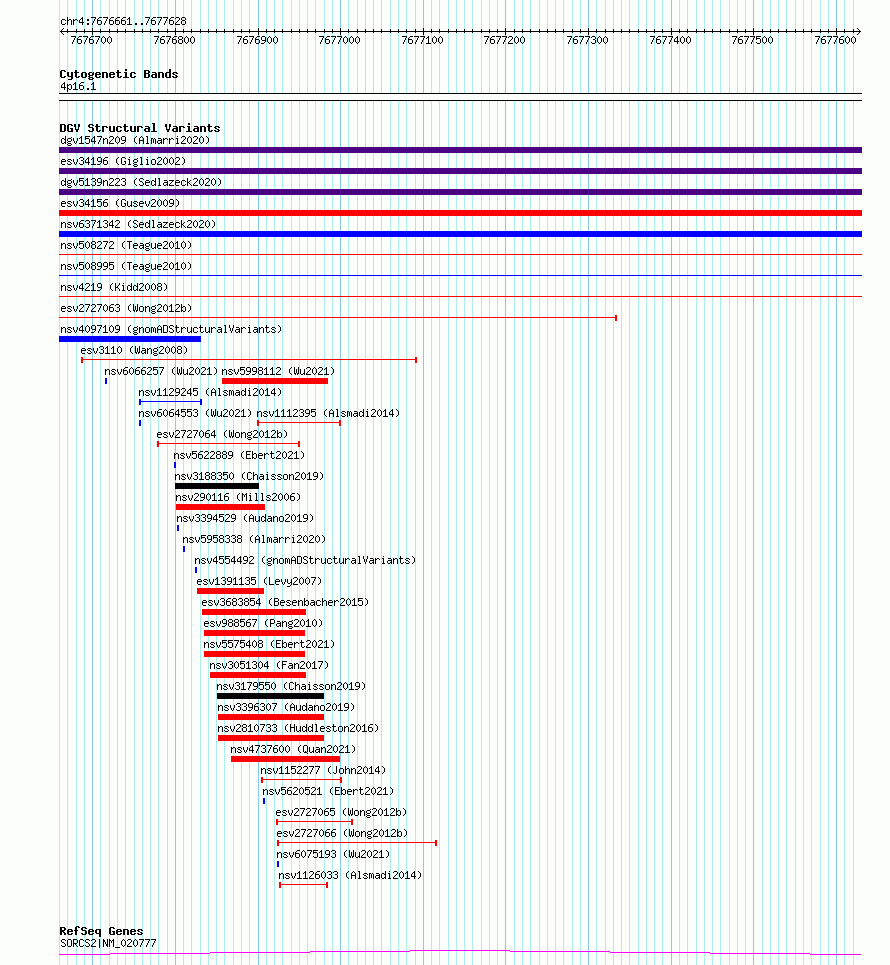Open nsv290116 (Mills2006) variant
Image resolution: width=890 pixels, height=965 pixels.
238,497
